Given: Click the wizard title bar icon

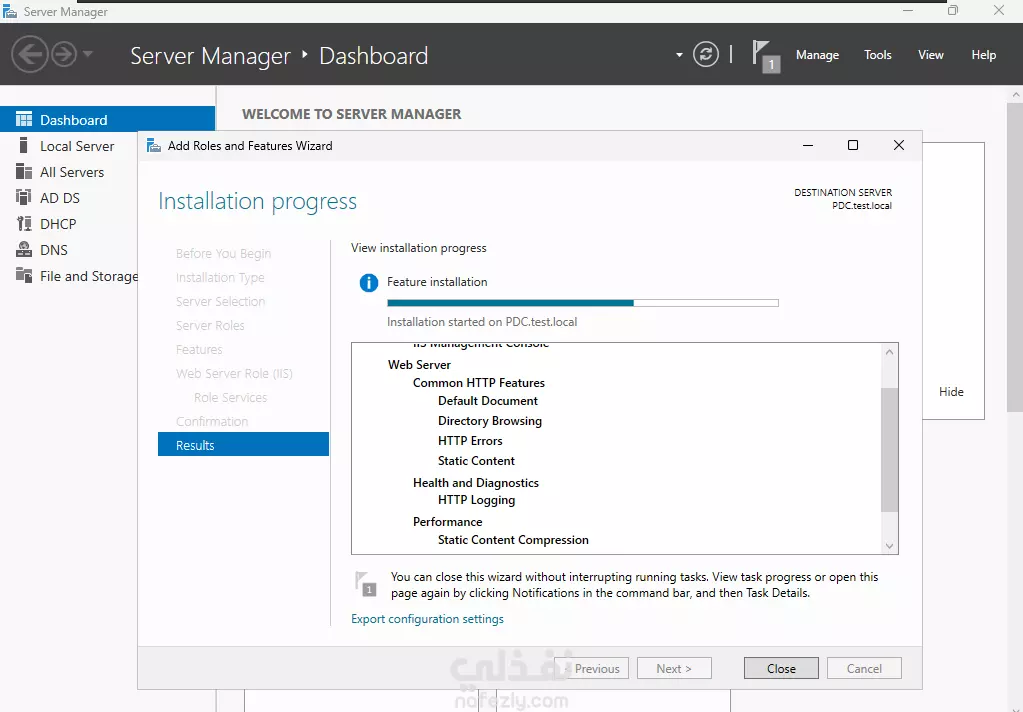Looking at the screenshot, I should 154,145.
